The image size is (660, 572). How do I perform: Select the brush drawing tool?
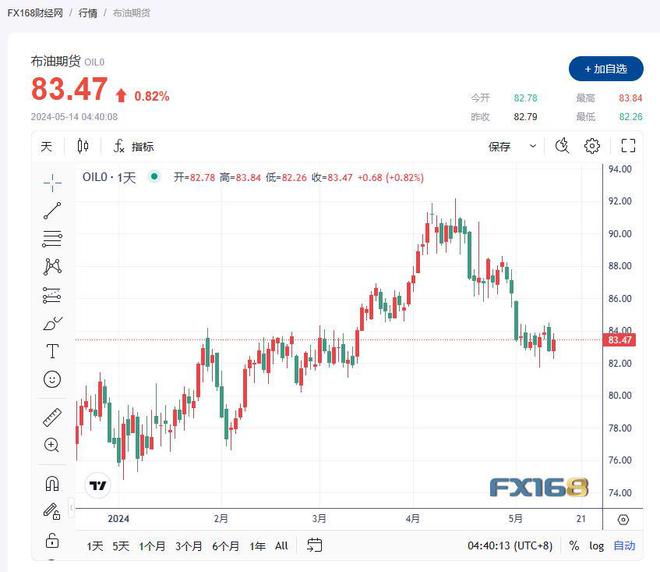coord(52,323)
